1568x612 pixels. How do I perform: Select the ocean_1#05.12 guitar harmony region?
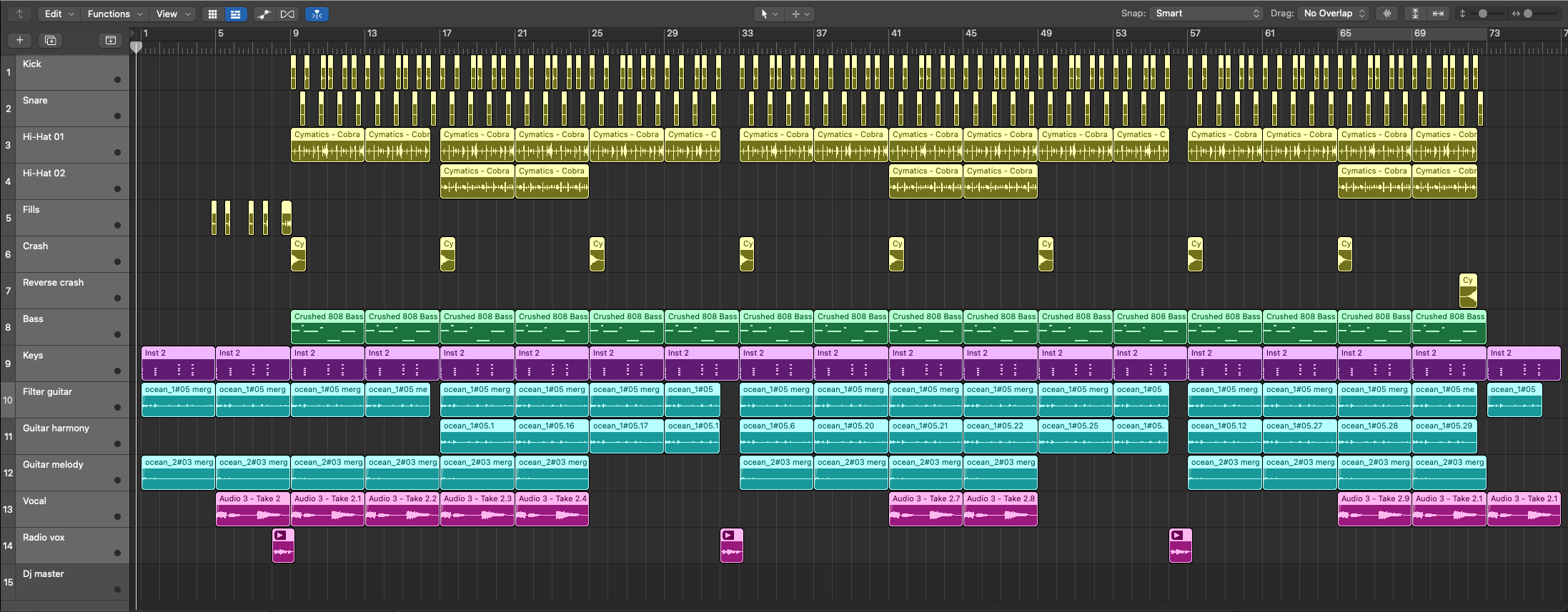click(x=1225, y=436)
